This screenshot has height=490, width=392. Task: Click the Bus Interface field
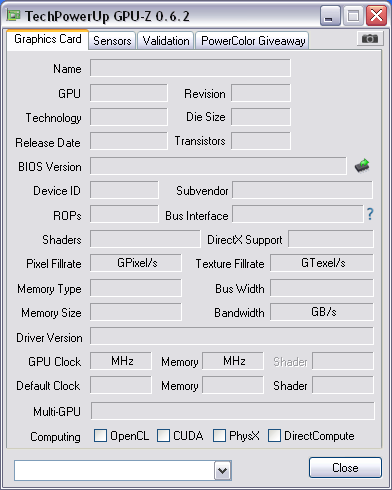[x=298, y=214]
